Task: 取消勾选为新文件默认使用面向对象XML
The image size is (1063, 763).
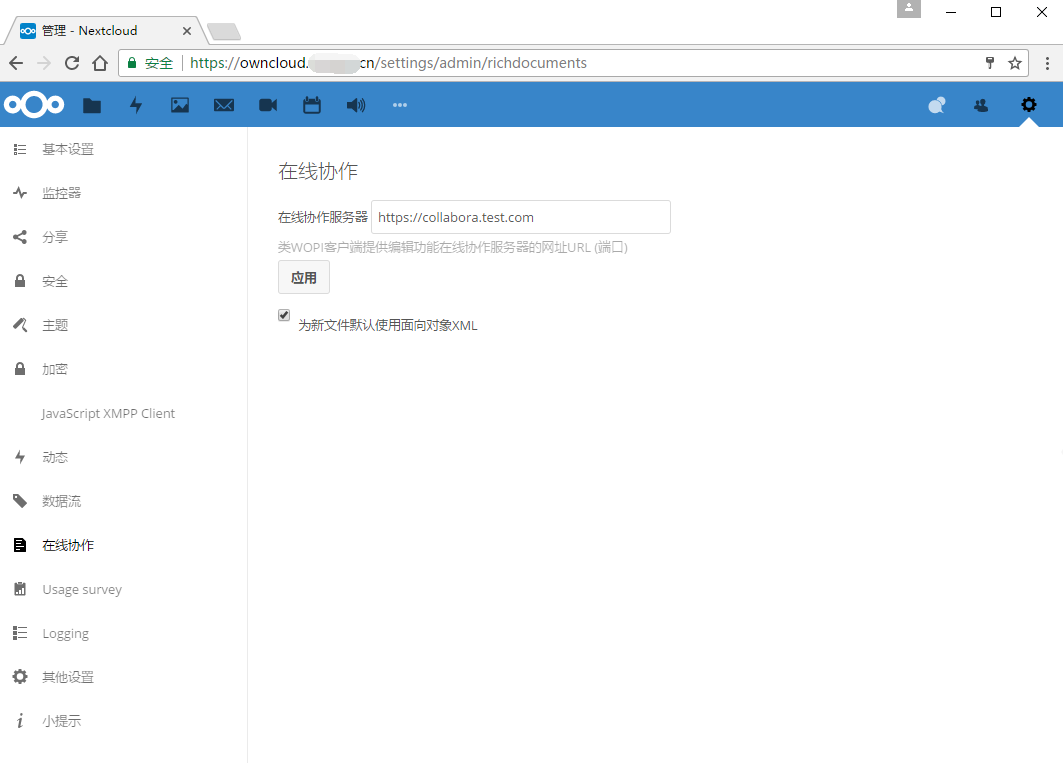Action: click(283, 314)
